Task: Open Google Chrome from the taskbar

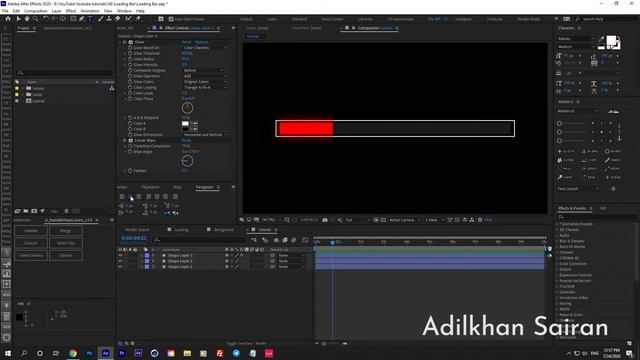Action: tap(73, 353)
